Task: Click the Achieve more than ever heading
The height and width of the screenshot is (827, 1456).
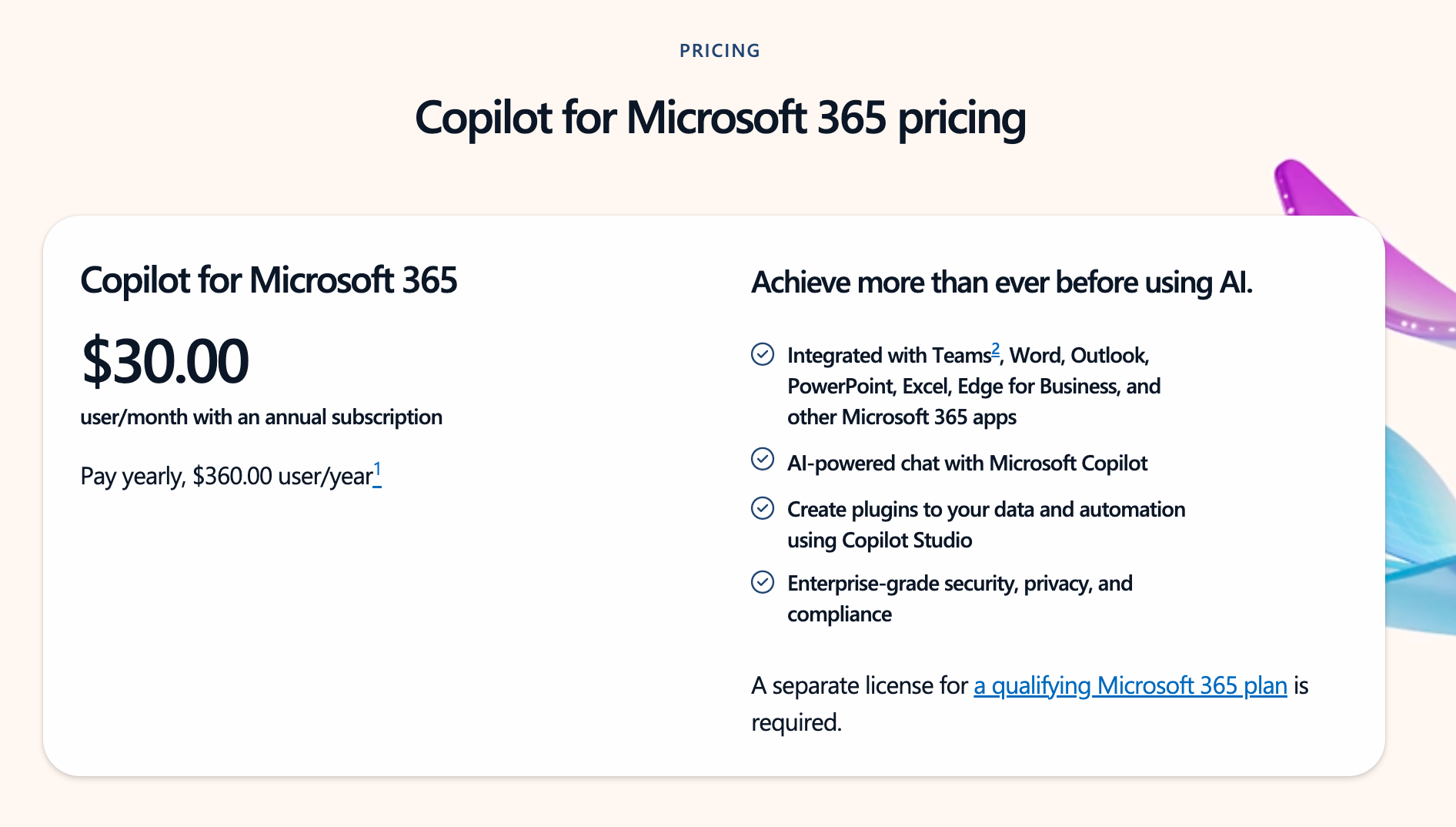Action: [x=1002, y=283]
